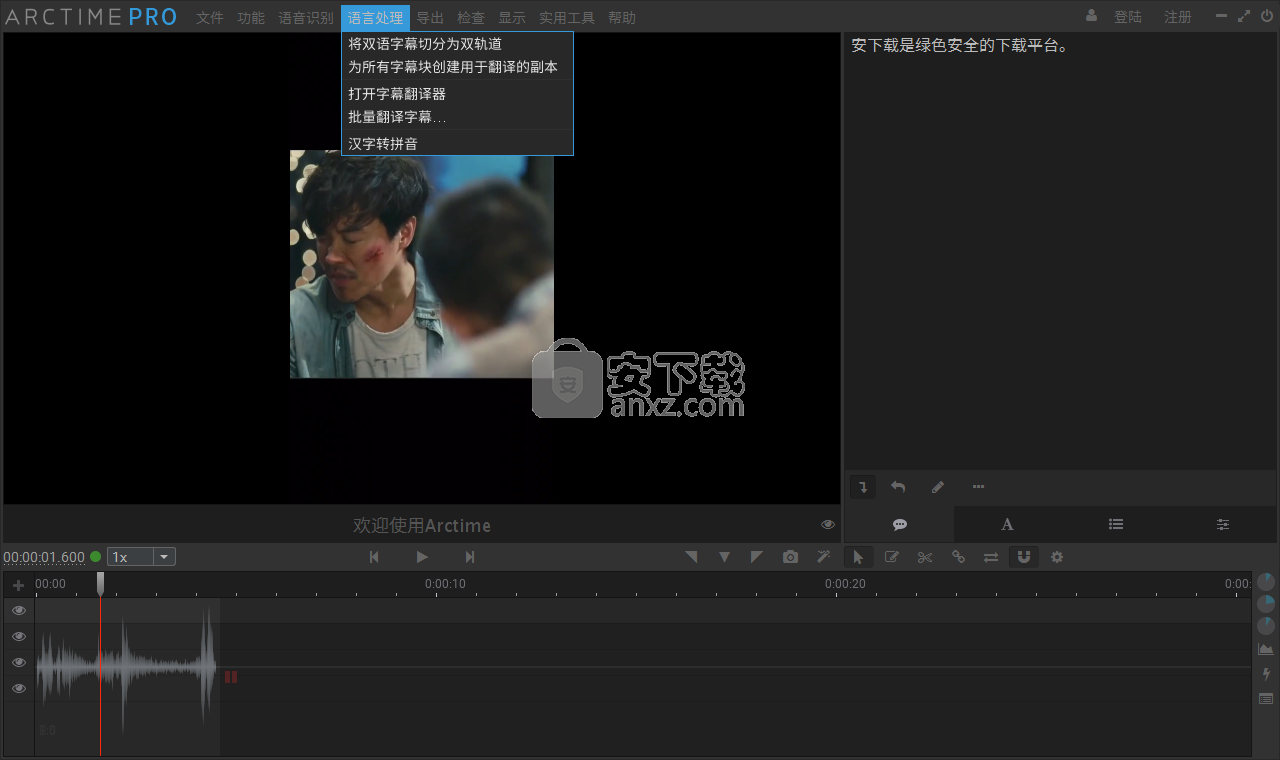Open the 语音识别 menu
Viewport: 1280px width, 760px height.
(306, 18)
